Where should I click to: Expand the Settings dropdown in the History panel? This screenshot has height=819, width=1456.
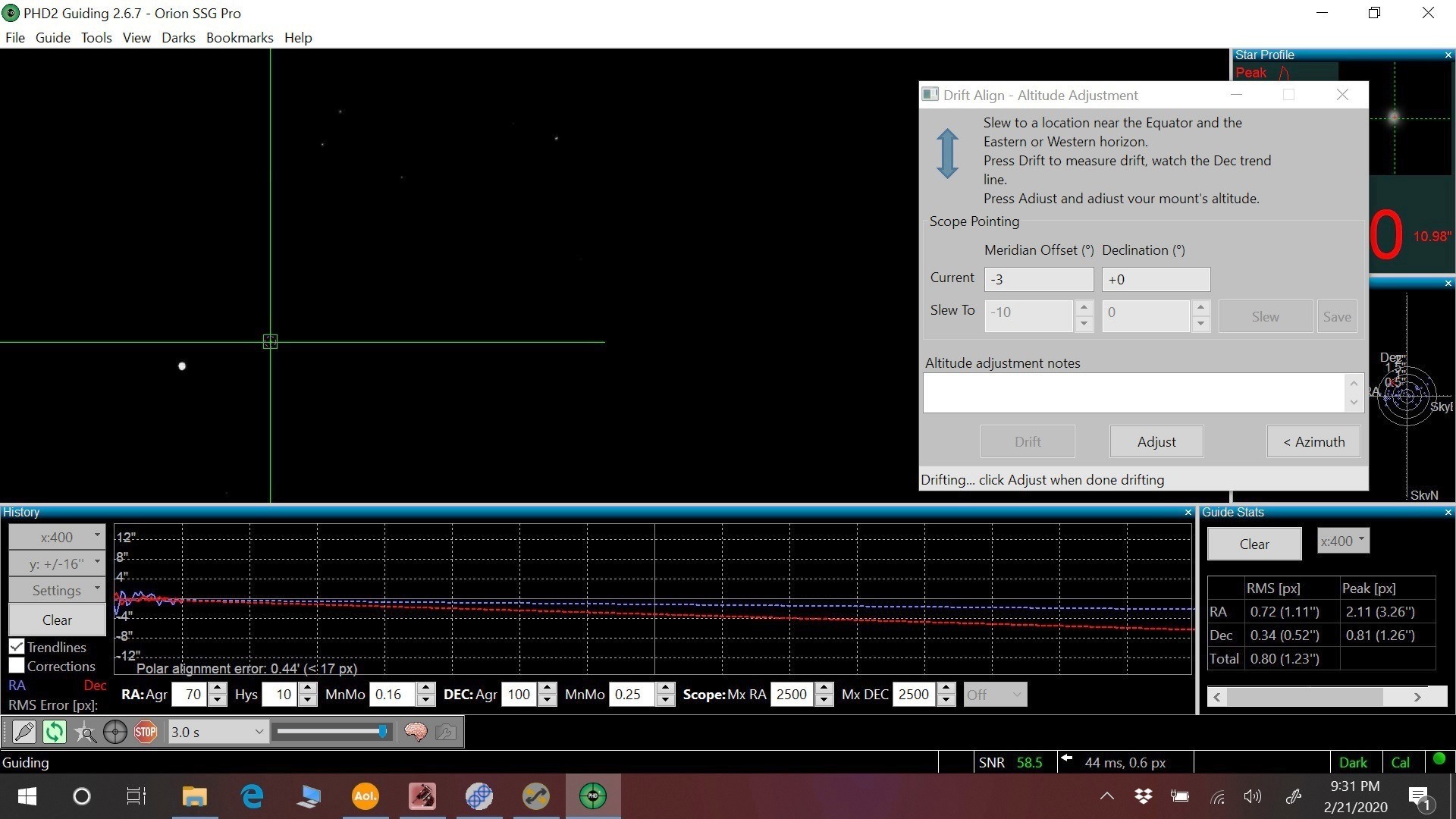tap(56, 590)
